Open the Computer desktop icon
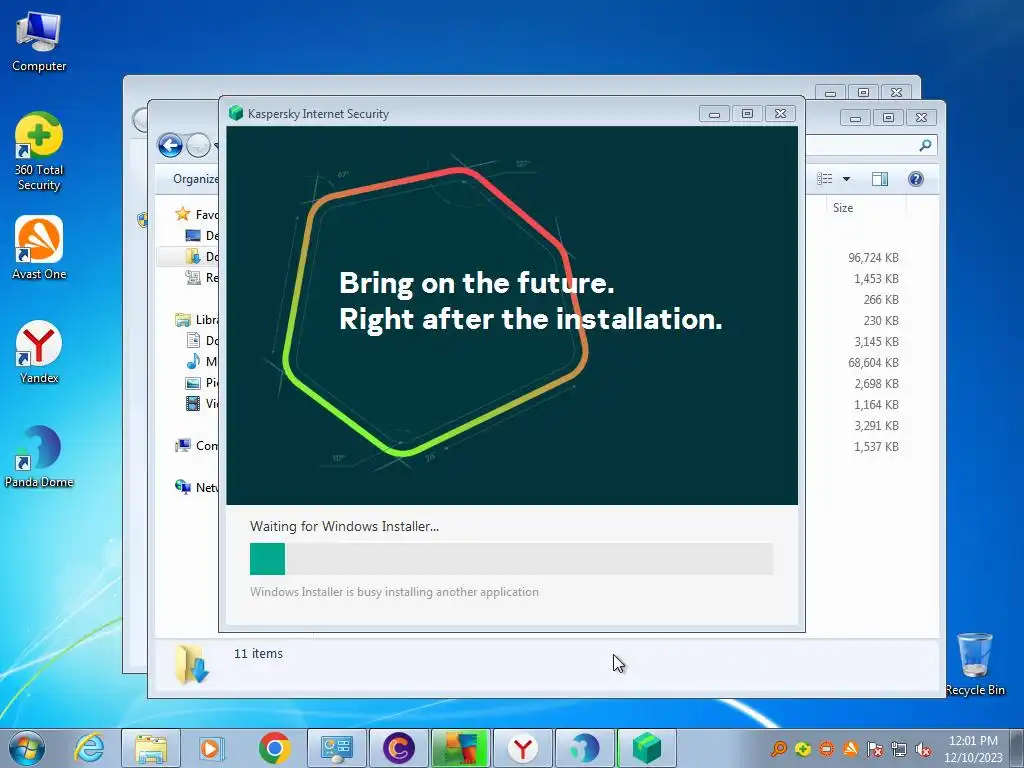 pos(39,41)
